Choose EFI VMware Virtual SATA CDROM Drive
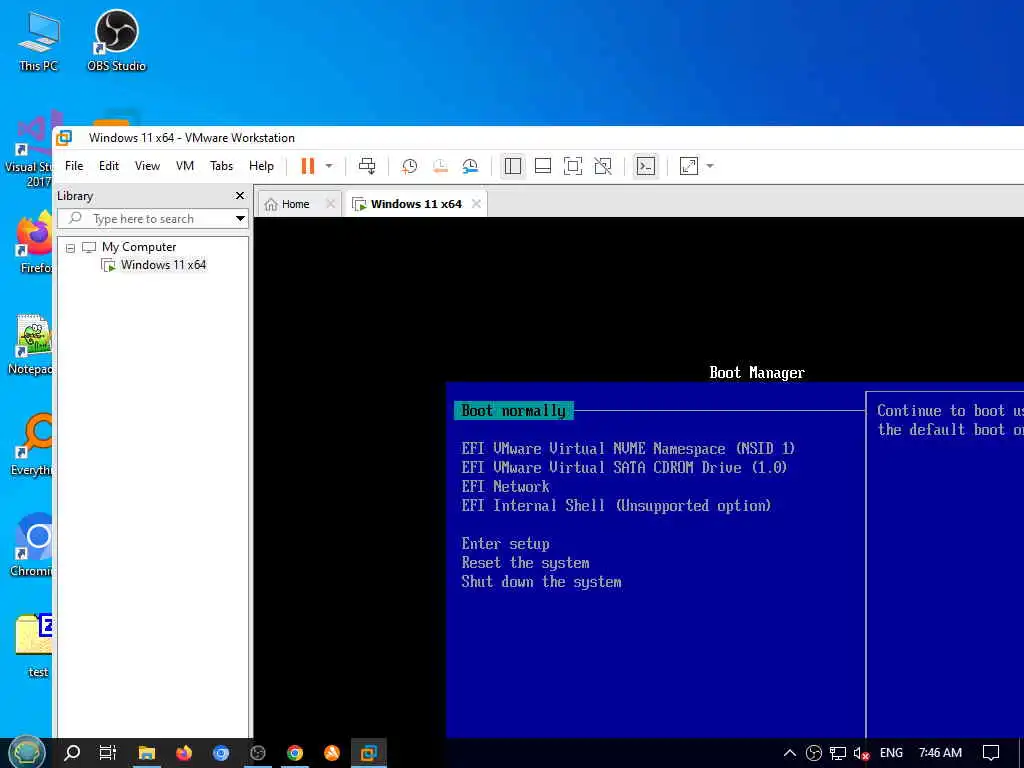 [624, 468]
